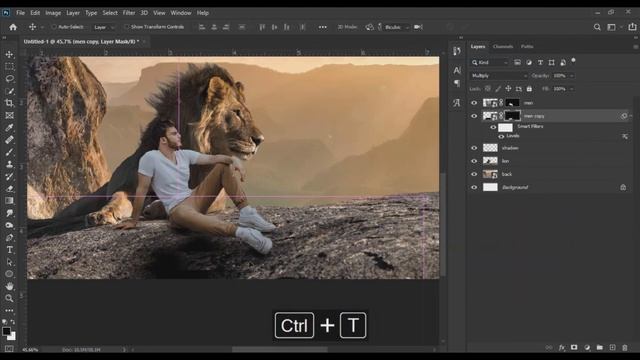Viewport: 640px width, 360px height.
Task: Select the 'lion' layer thumbnail
Action: click(490, 161)
